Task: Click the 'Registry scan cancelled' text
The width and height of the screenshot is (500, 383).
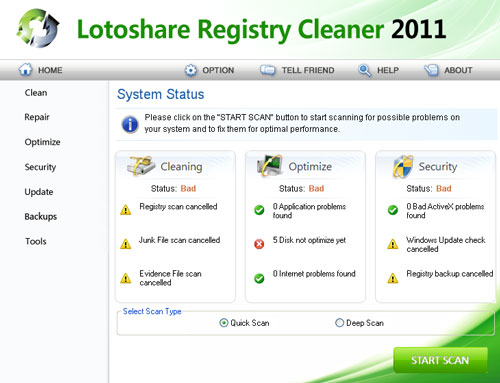Action: tap(178, 207)
